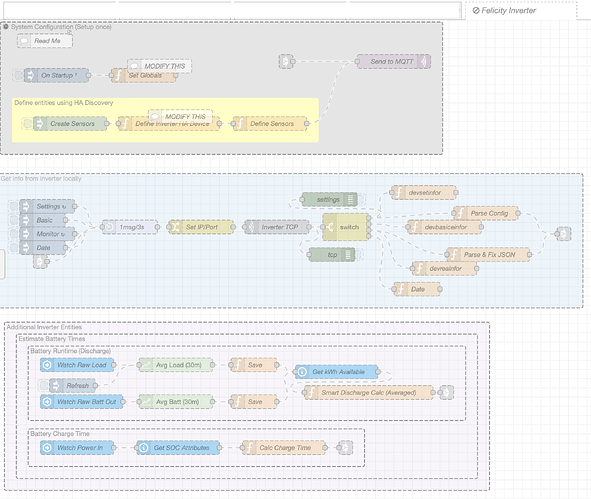Screen dimensions: 591x499
Task: Select the Define Inverter HA Device function node
Action: click(x=169, y=124)
